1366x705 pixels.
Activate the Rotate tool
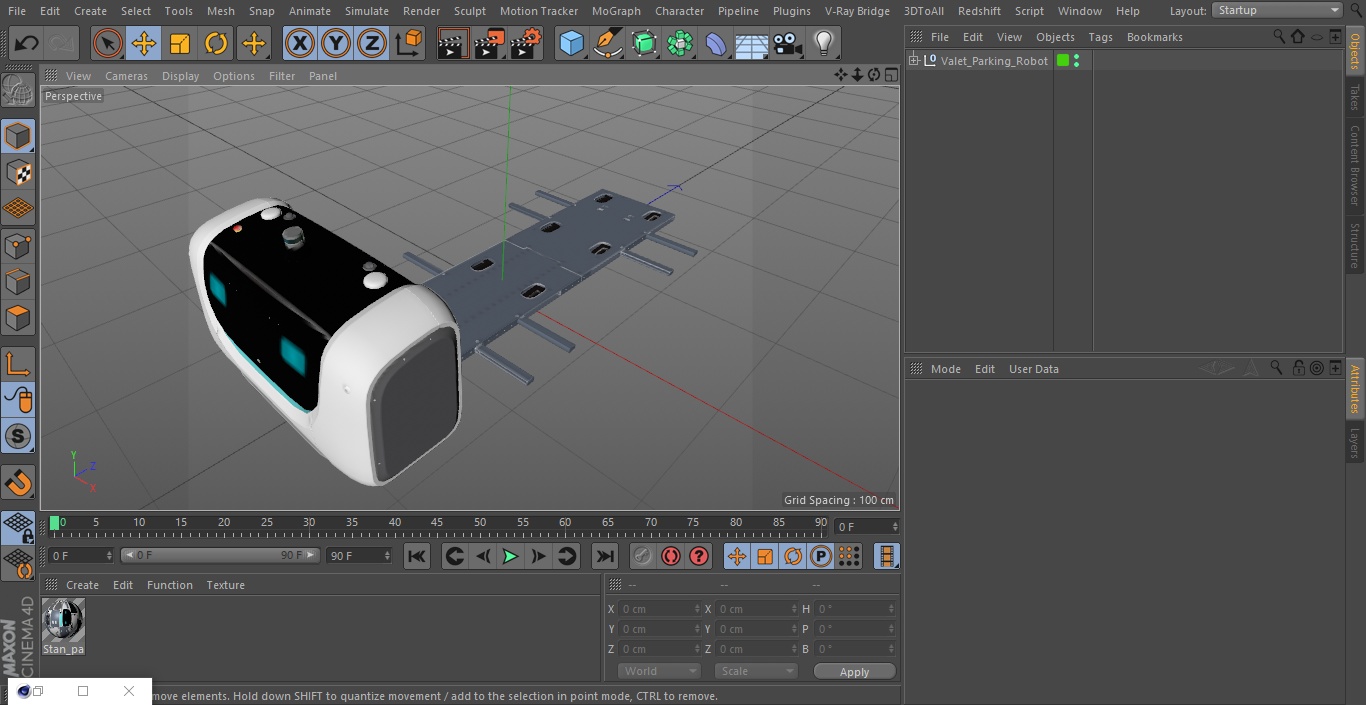[216, 43]
